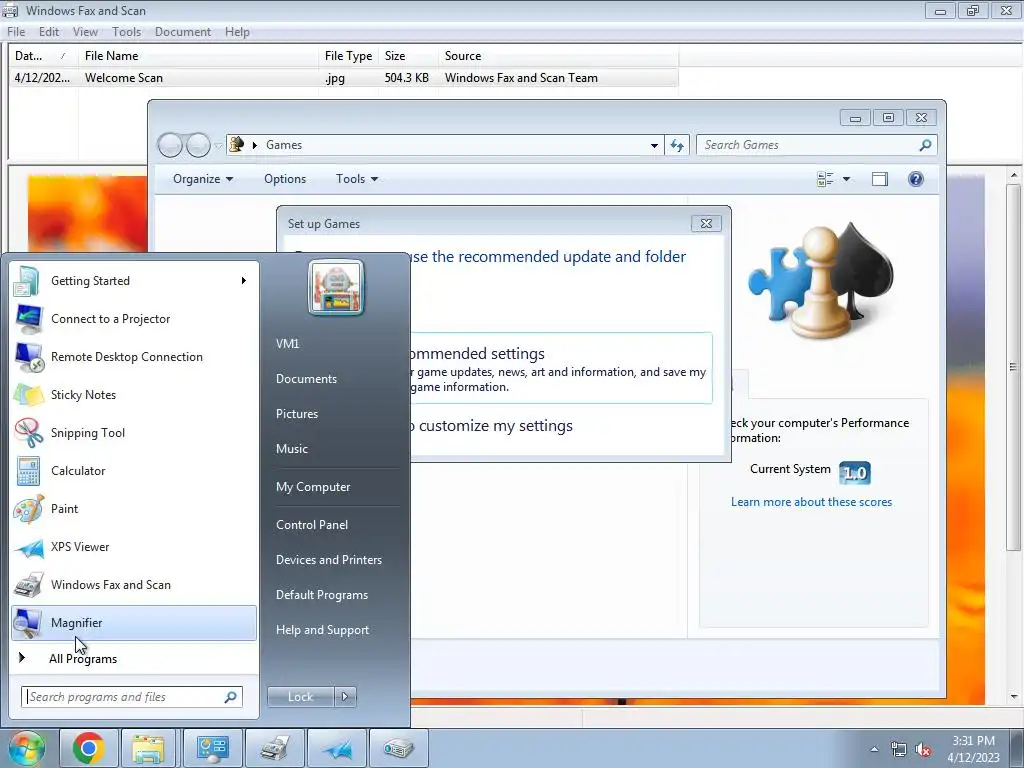Open XPS Viewer
The height and width of the screenshot is (768, 1024).
[134, 547]
